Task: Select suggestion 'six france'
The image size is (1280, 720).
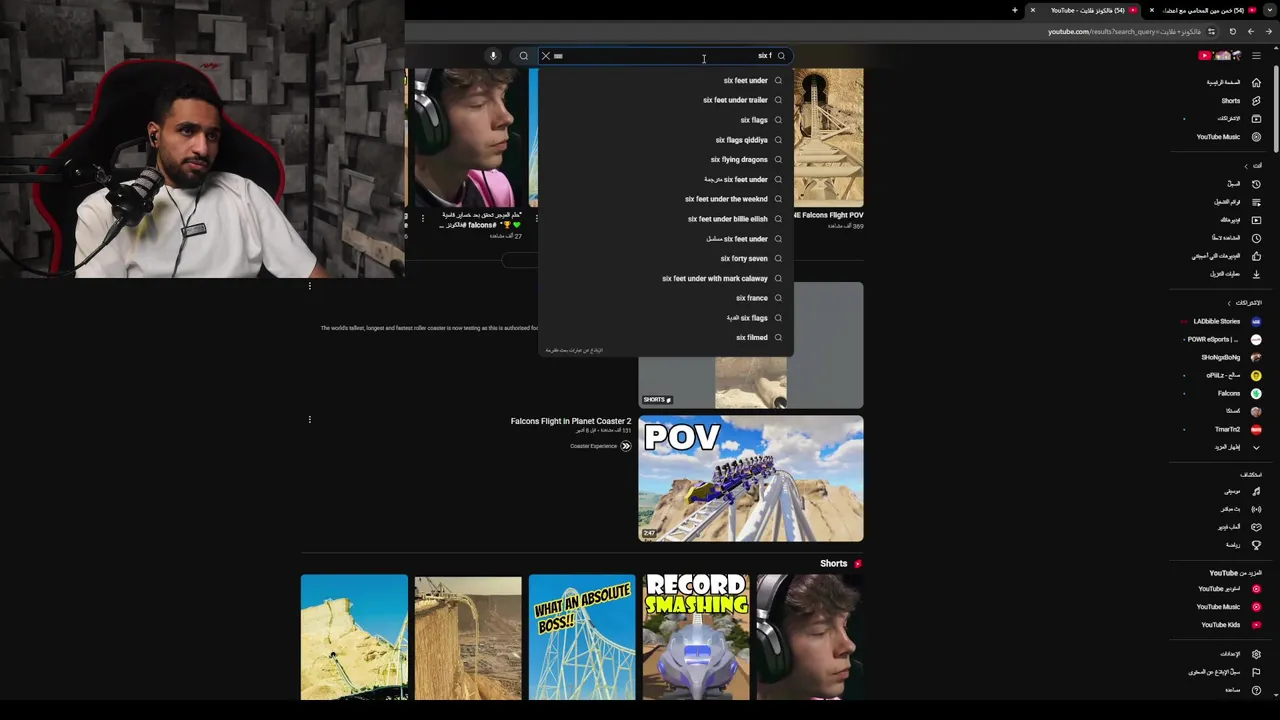Action: point(665,298)
